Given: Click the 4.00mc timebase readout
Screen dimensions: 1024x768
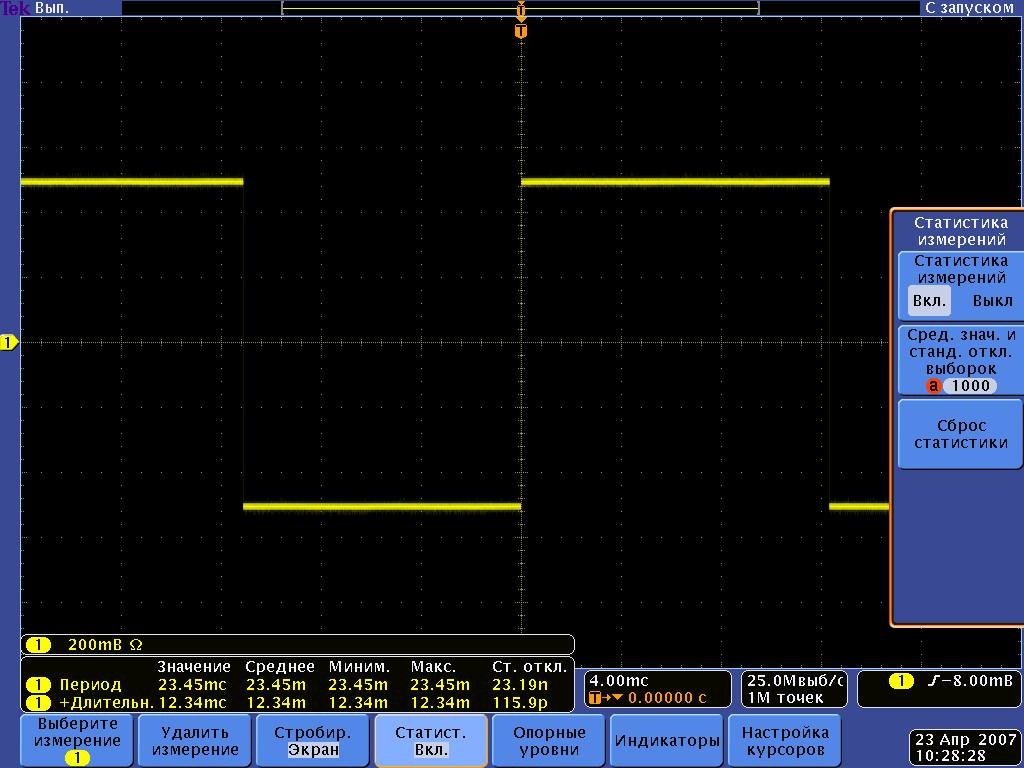Looking at the screenshot, I should [x=618, y=681].
